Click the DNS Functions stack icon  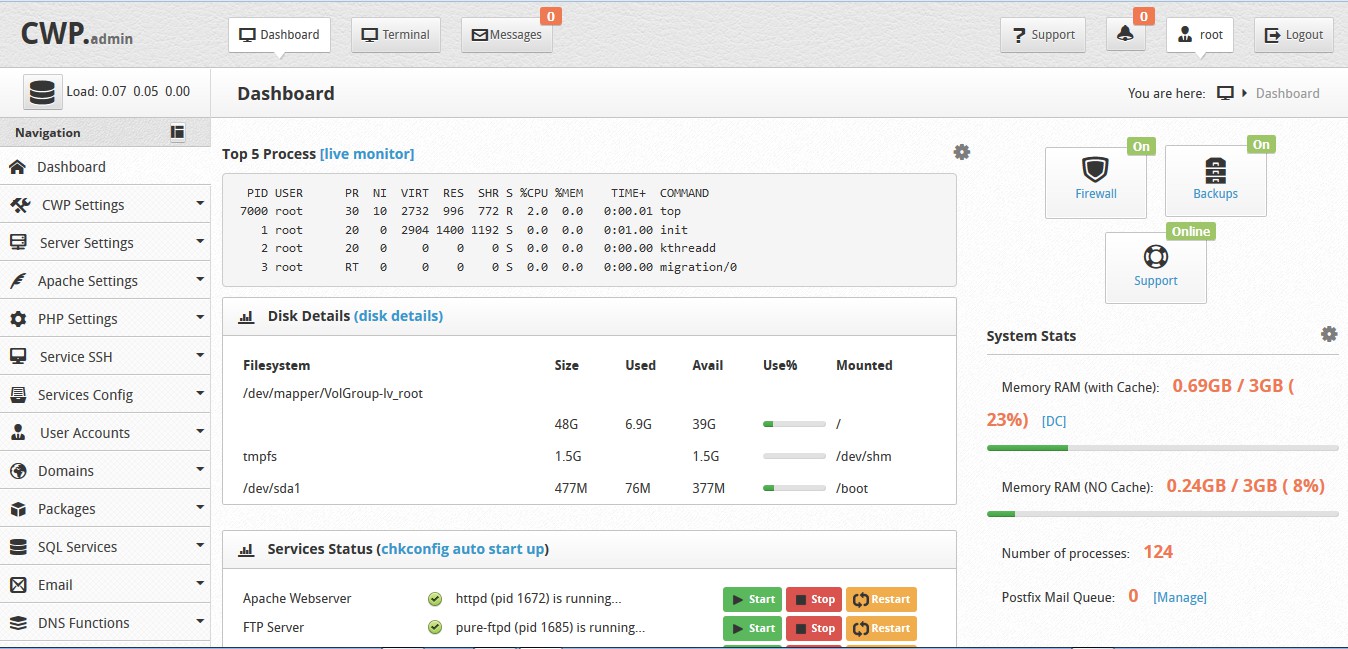click(x=18, y=623)
